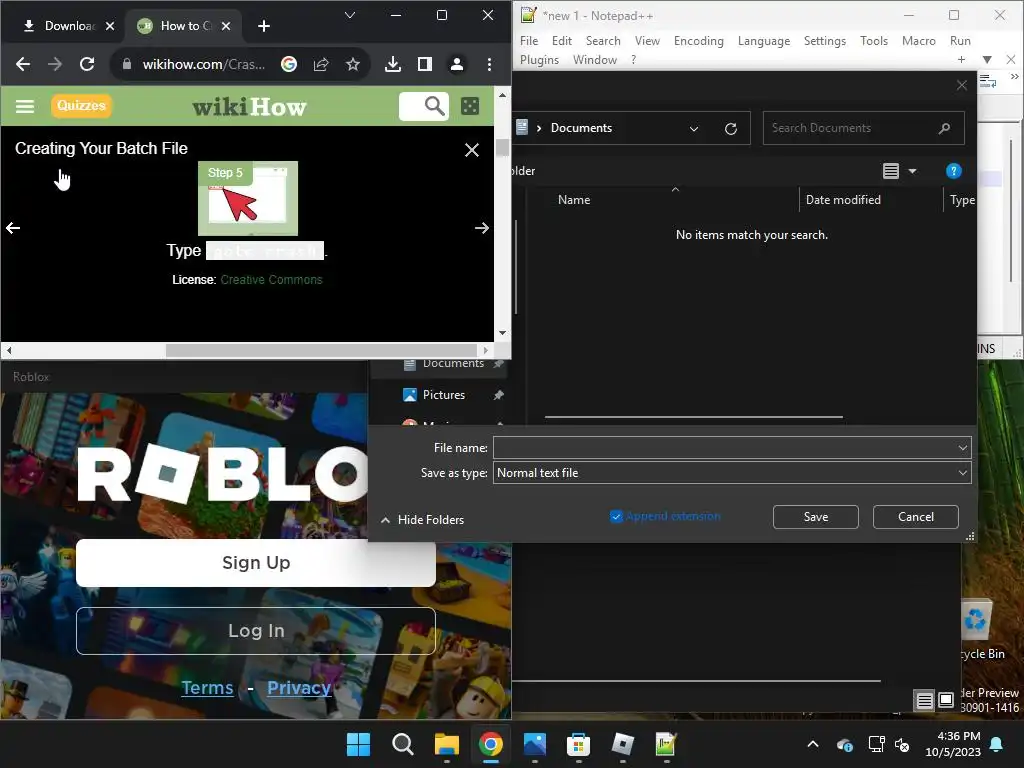Open Notepad++ Edit menu
1024x768 pixels.
click(562, 40)
